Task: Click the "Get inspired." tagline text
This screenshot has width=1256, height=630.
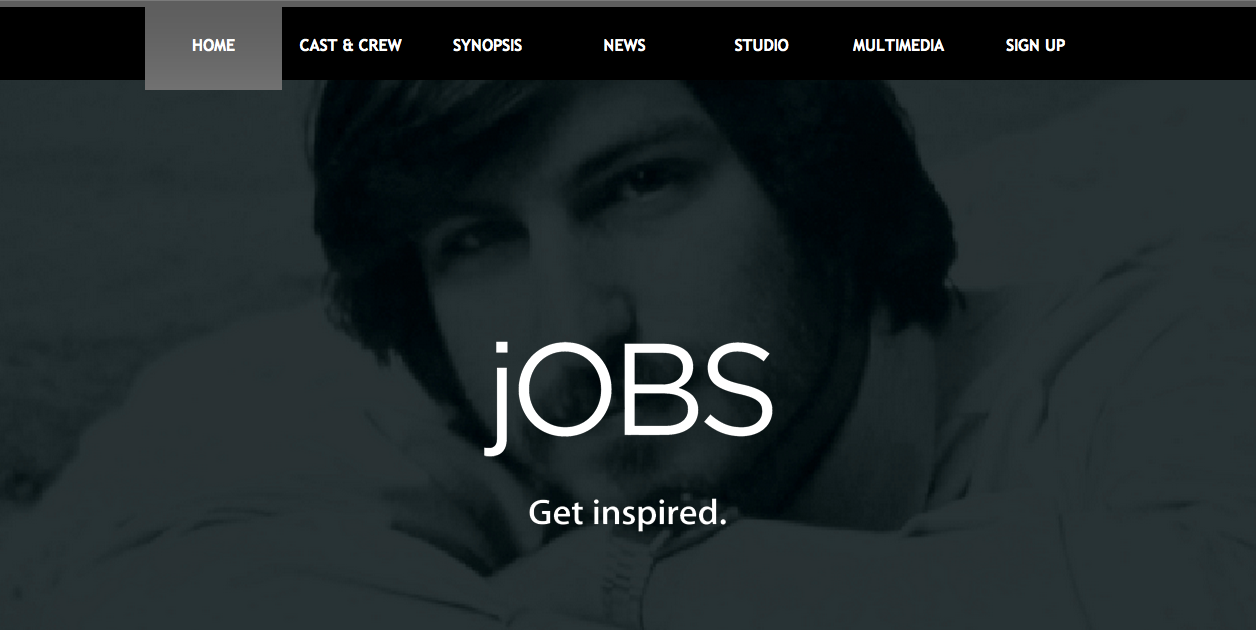Action: (627, 513)
